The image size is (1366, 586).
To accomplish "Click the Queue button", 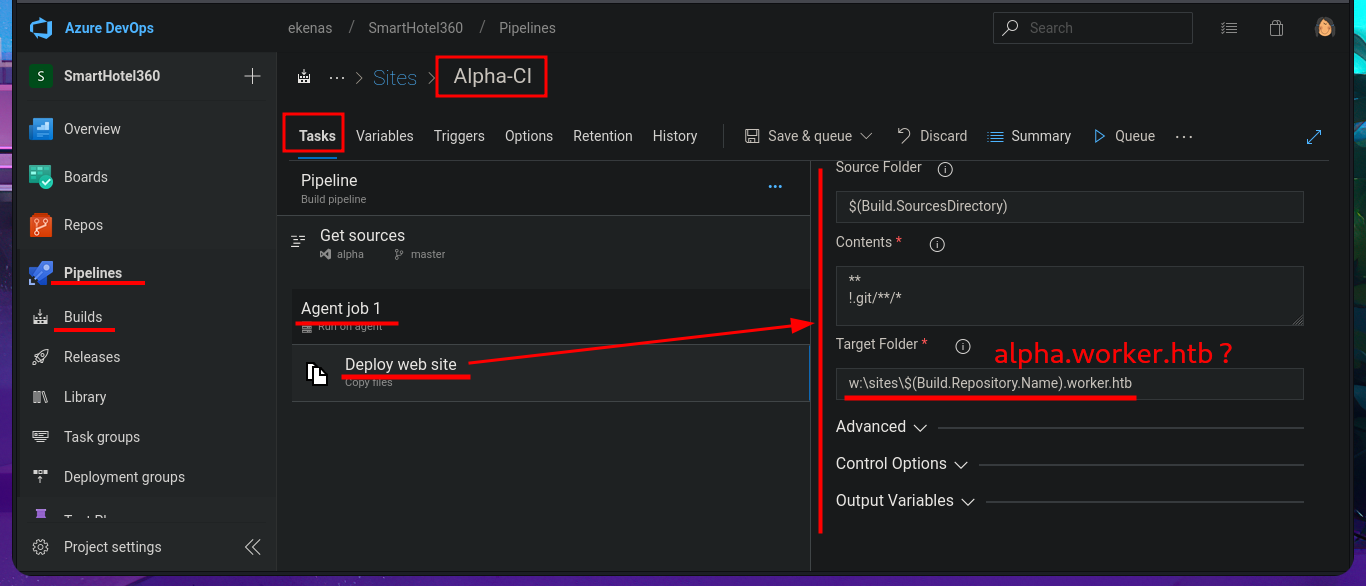I will click(1124, 136).
